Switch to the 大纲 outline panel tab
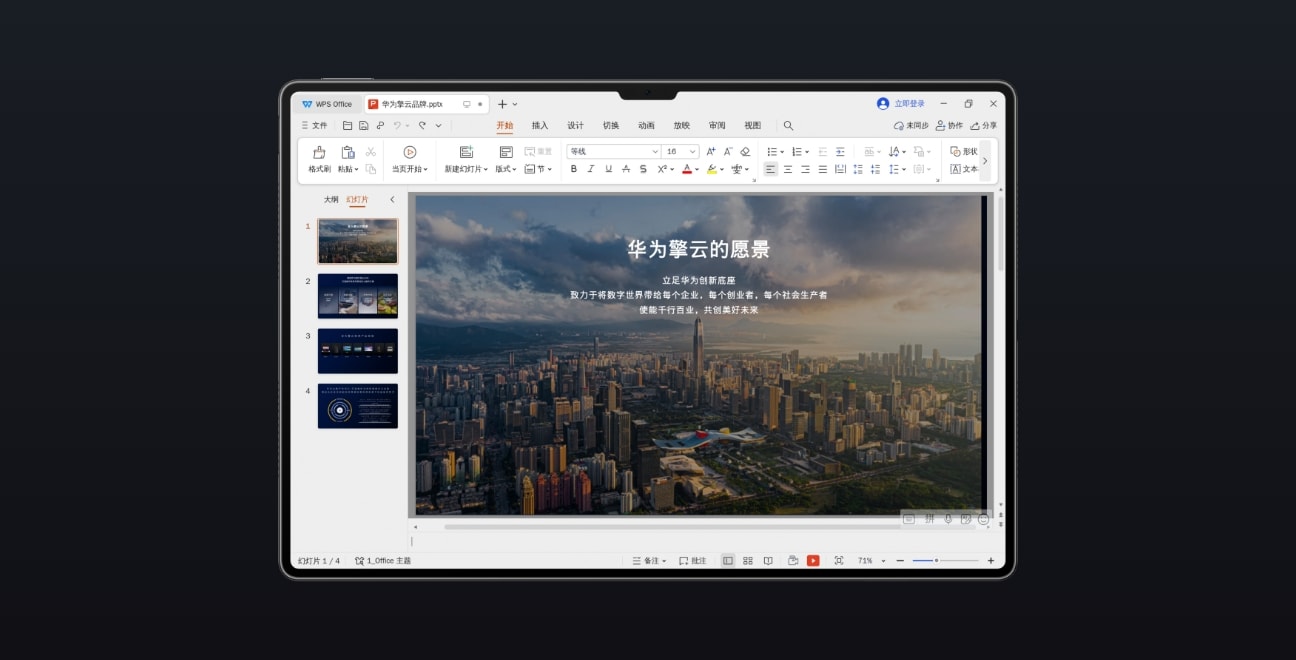1296x660 pixels. (x=331, y=200)
